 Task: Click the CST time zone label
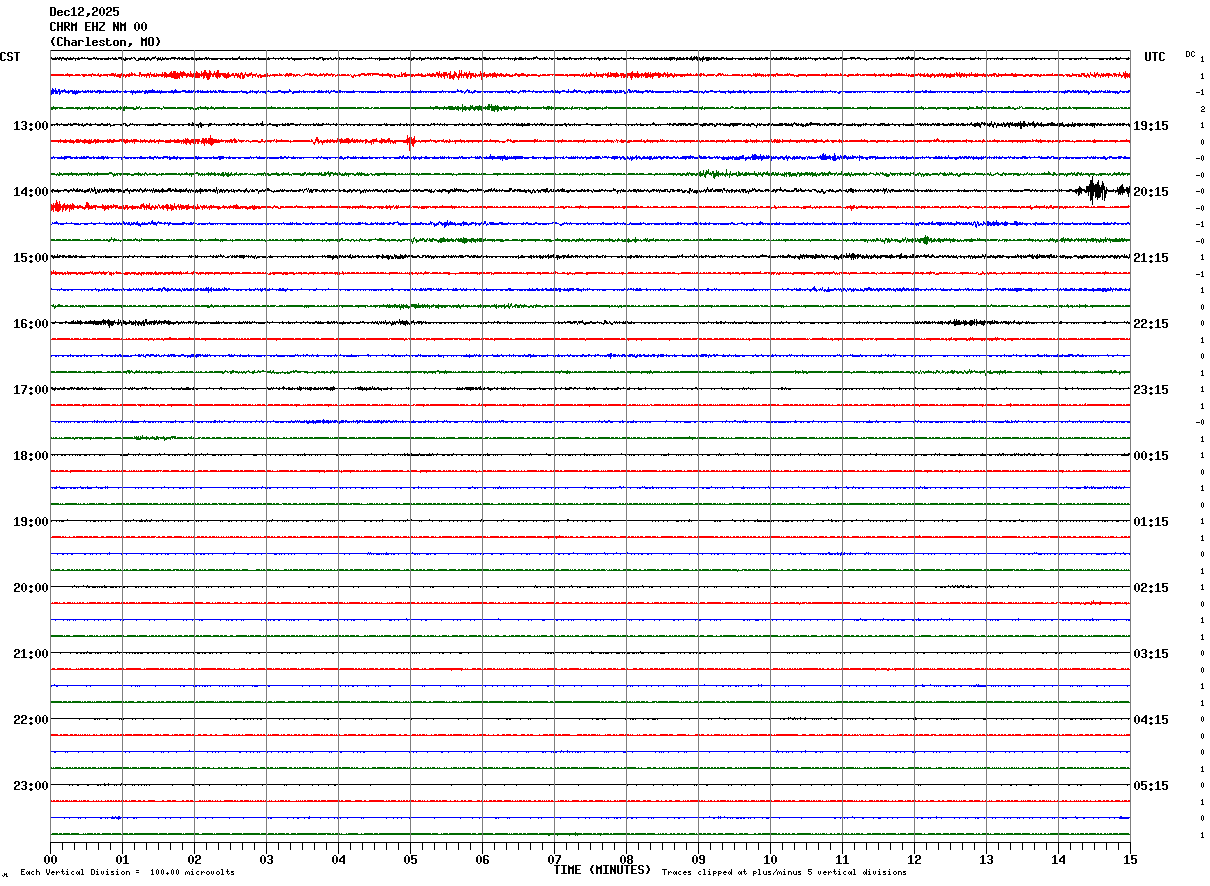point(10,57)
